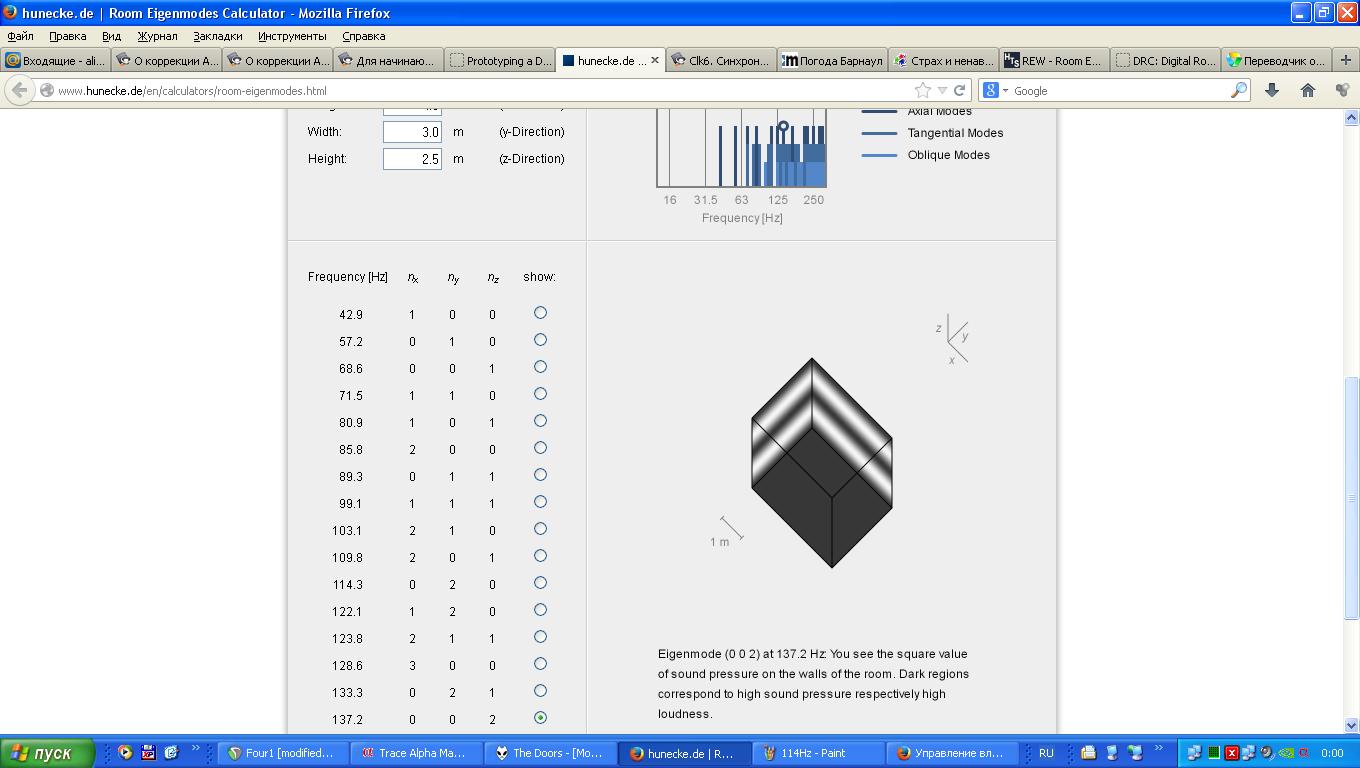This screenshot has height=768, width=1360.
Task: Show the 42.9 Hz mode (1 0 0)
Action: 540,313
